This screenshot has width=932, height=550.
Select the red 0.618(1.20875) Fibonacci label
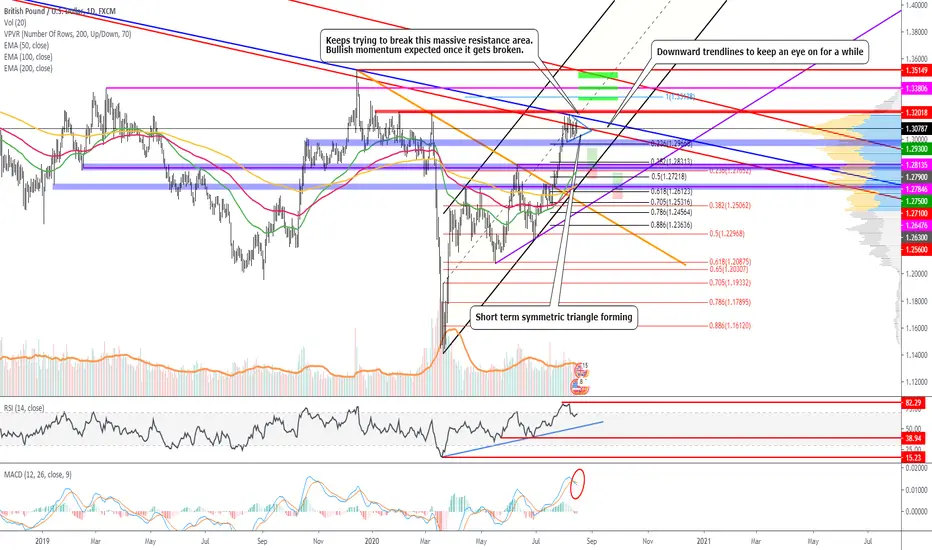point(730,262)
